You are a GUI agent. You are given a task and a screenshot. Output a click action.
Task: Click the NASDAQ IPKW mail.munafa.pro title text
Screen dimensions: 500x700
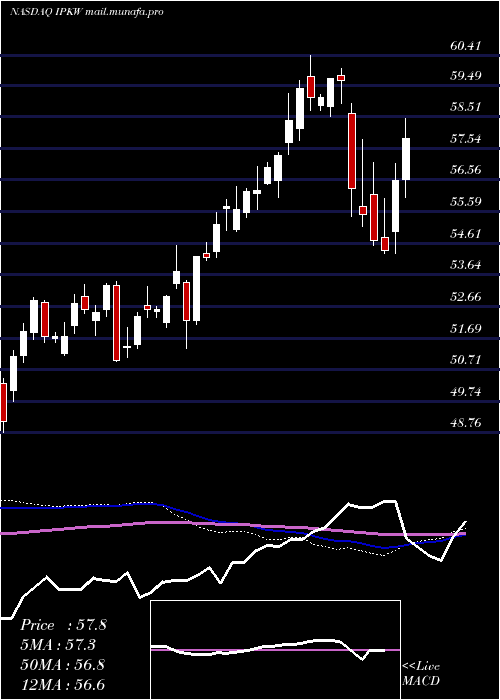click(86, 12)
